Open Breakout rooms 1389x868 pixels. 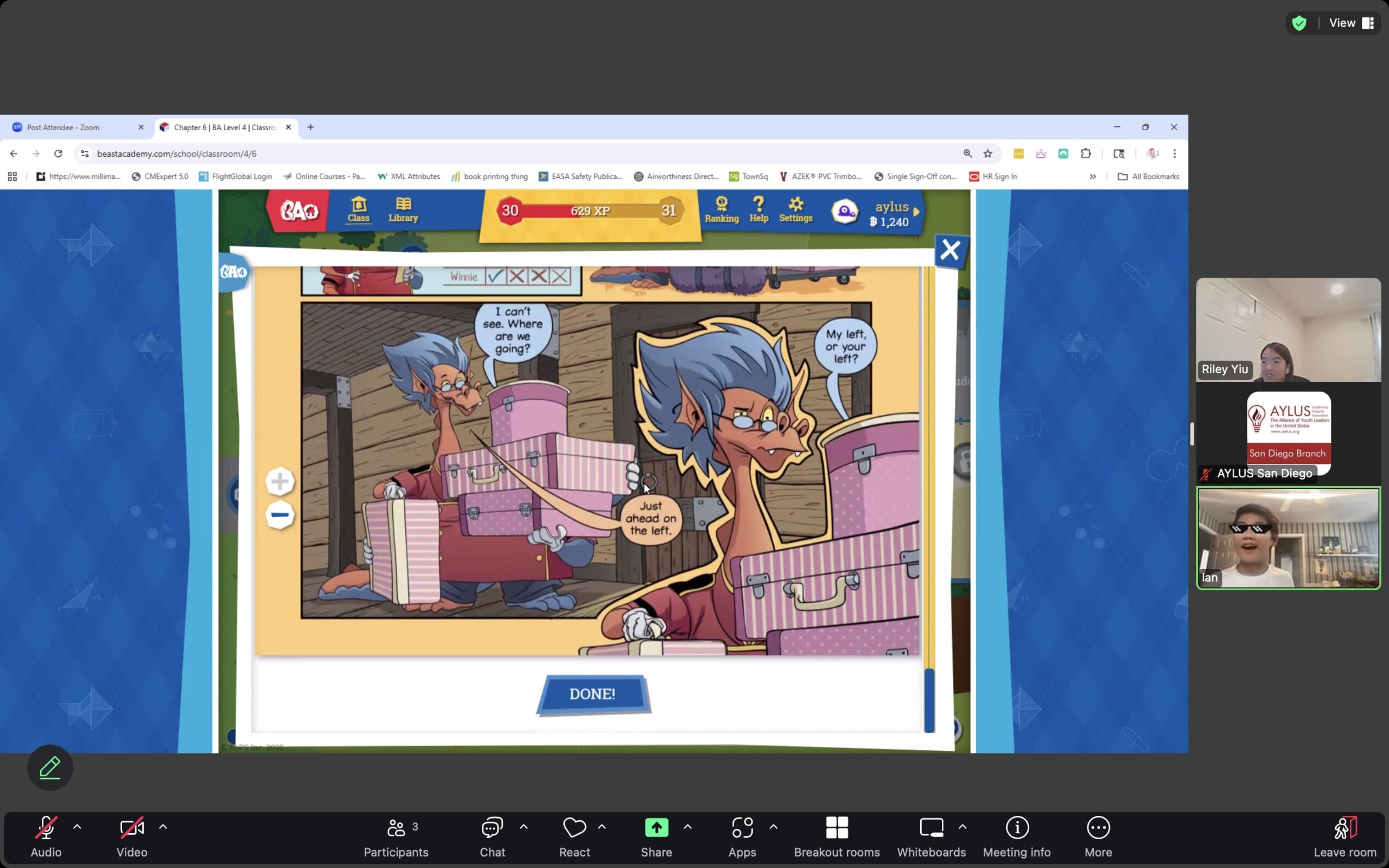click(836, 828)
